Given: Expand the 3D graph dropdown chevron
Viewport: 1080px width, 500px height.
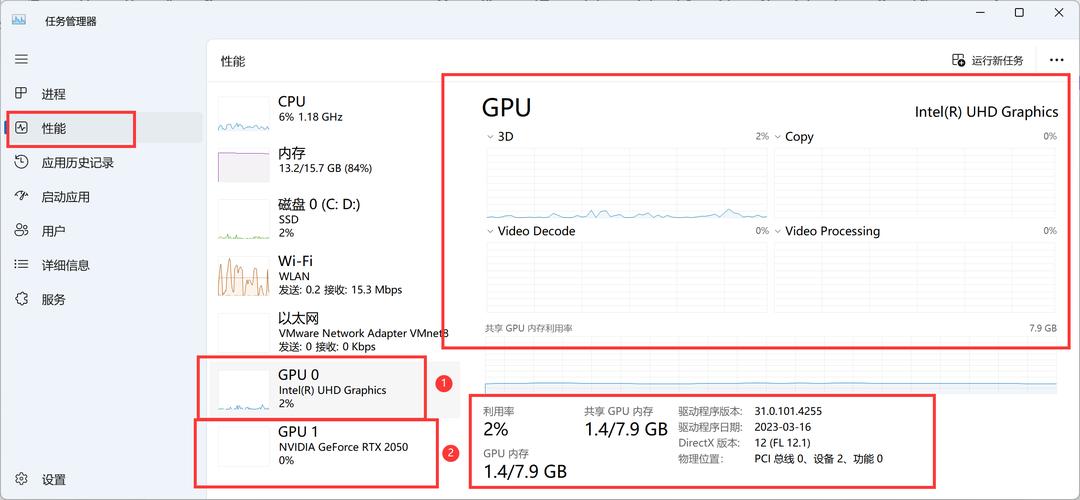Looking at the screenshot, I should pos(489,137).
